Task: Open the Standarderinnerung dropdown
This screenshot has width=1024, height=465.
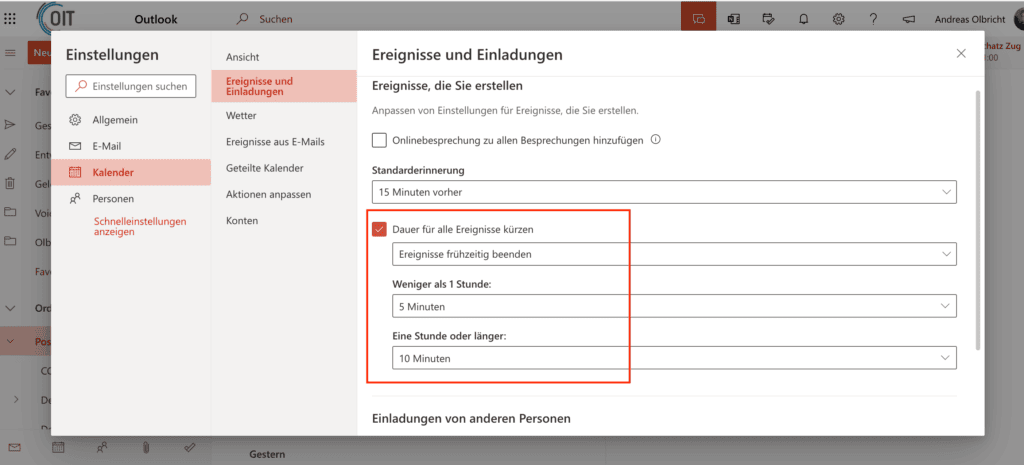Action: coord(664,191)
